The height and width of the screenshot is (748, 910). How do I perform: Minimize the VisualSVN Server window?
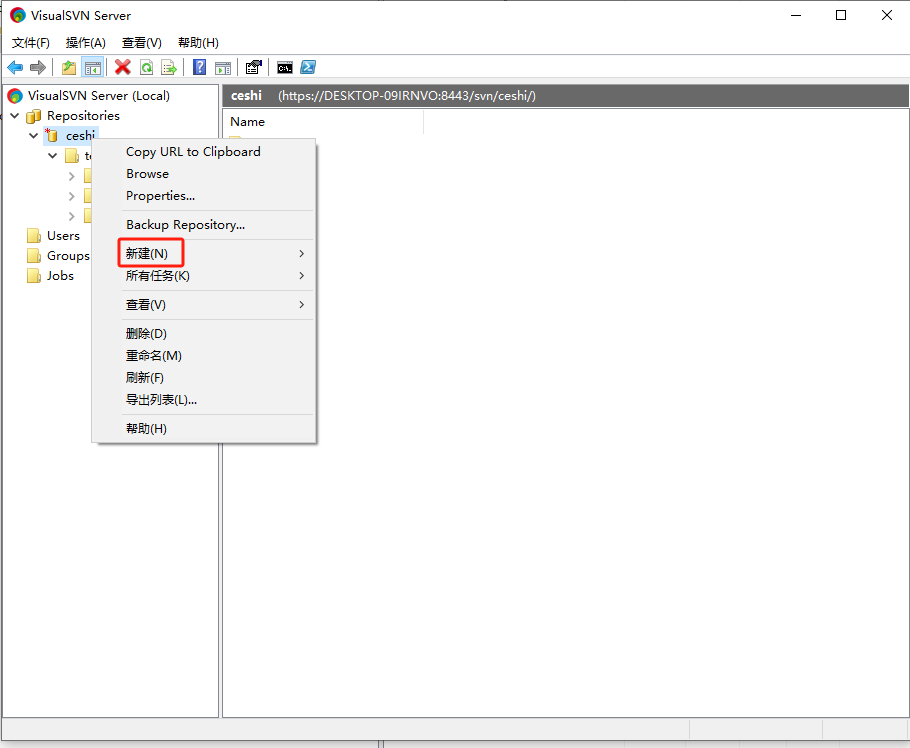click(x=796, y=15)
